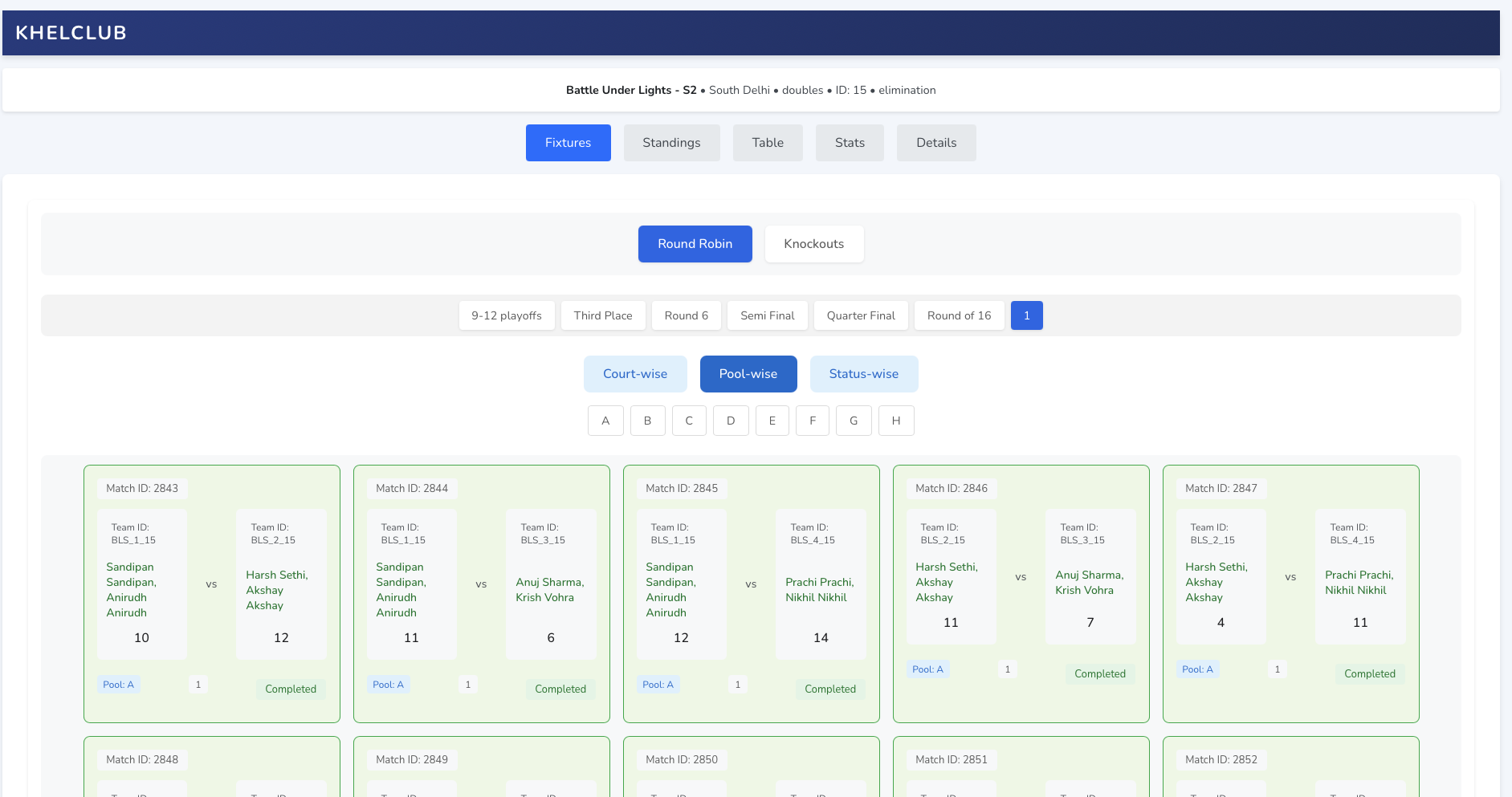Filter fixtures by pool D

coord(731,421)
